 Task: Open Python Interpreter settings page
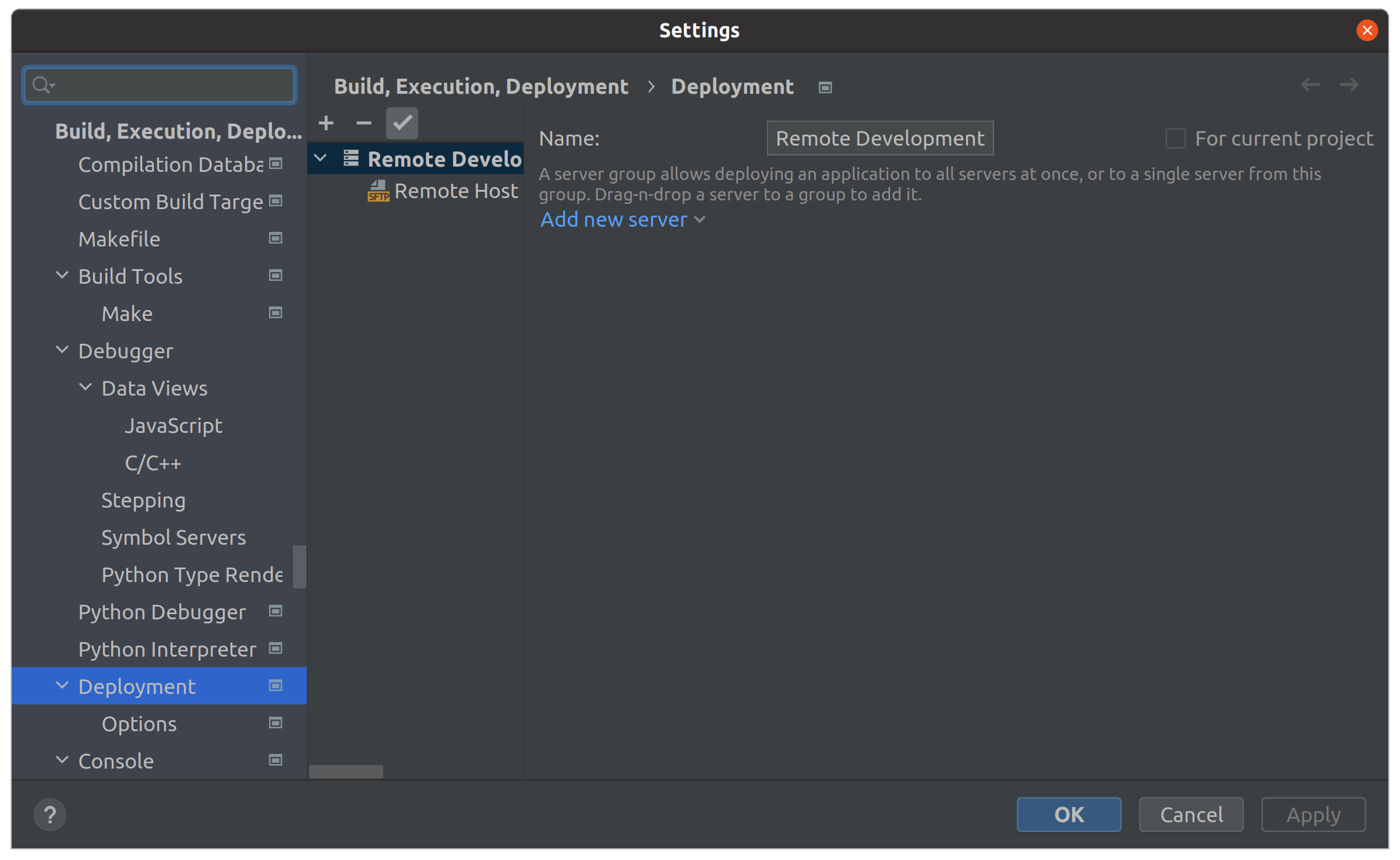click(x=167, y=649)
